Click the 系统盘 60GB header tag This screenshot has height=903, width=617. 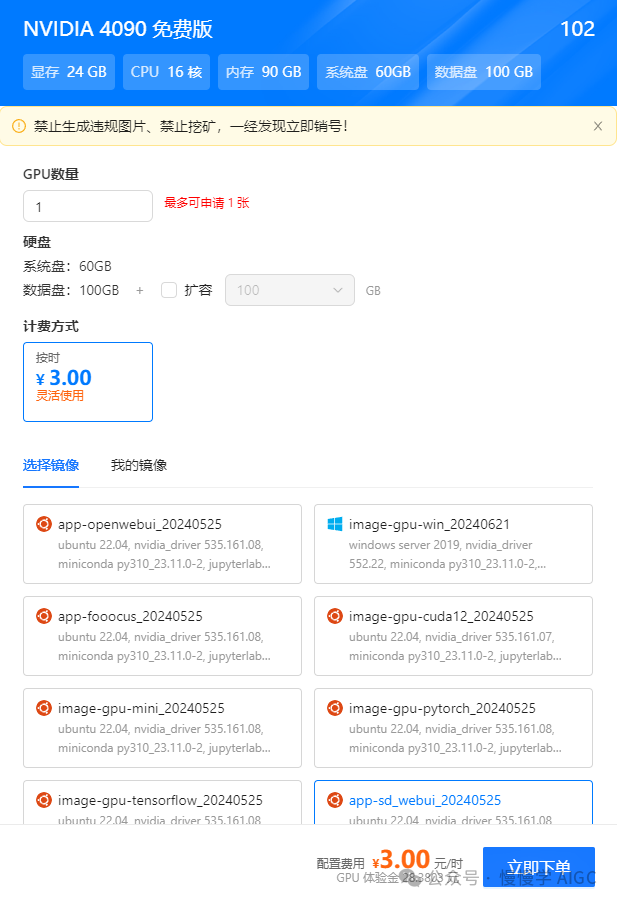click(x=368, y=72)
